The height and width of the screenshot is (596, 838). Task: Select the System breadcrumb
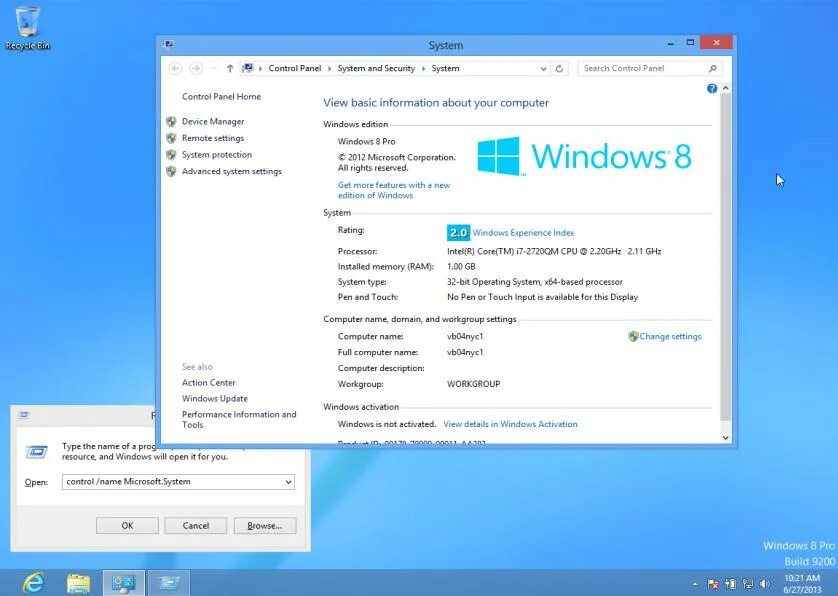point(445,68)
